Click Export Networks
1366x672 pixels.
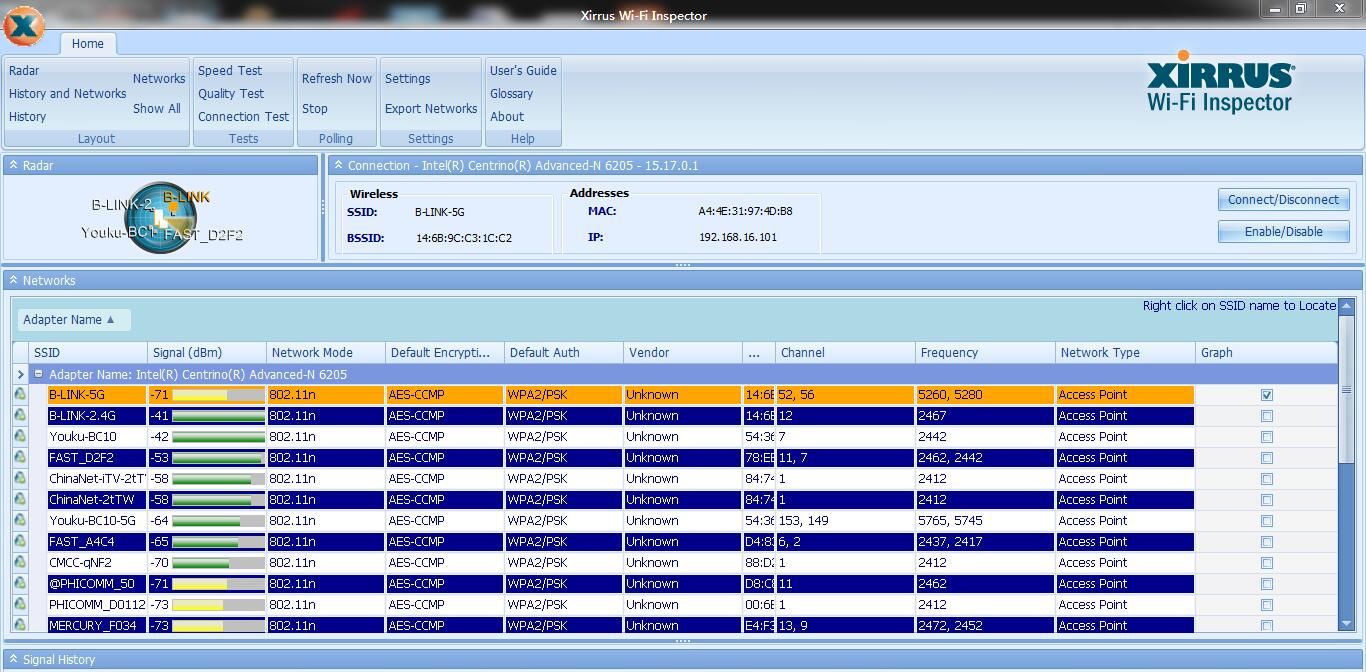431,109
